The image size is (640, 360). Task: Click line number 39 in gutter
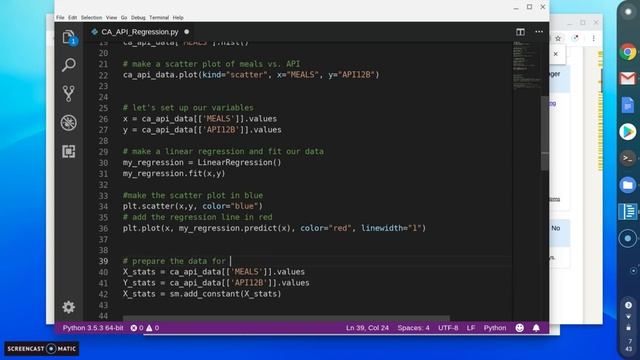pyautogui.click(x=103, y=261)
